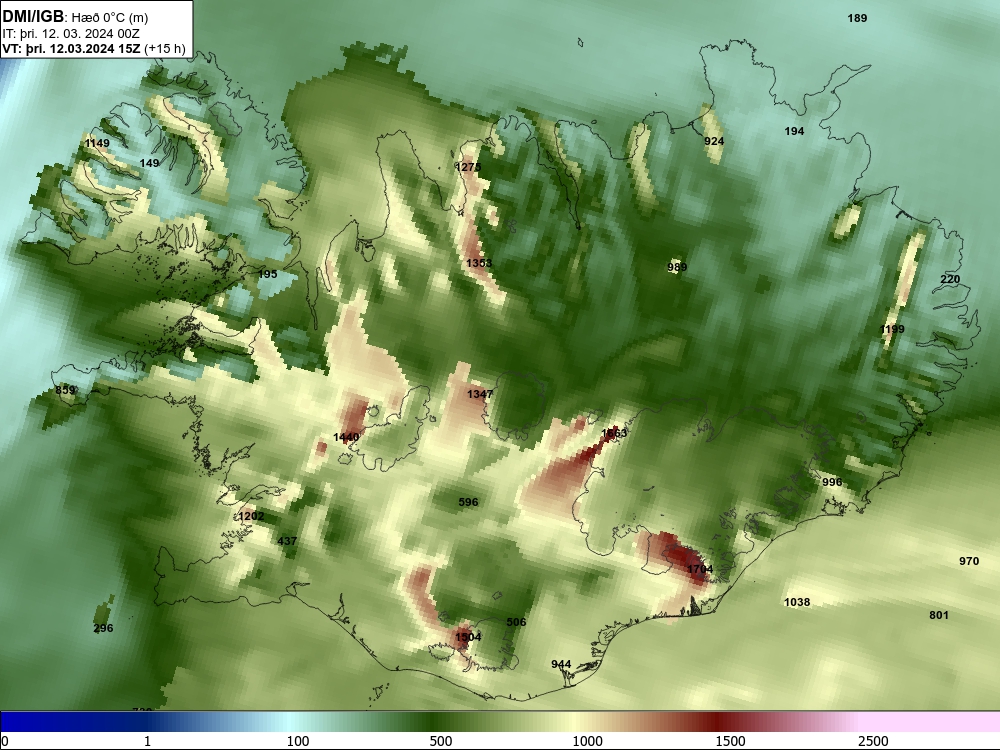Screen dimensions: 1000x750
Task: Click the map value 220
Action: (950, 279)
